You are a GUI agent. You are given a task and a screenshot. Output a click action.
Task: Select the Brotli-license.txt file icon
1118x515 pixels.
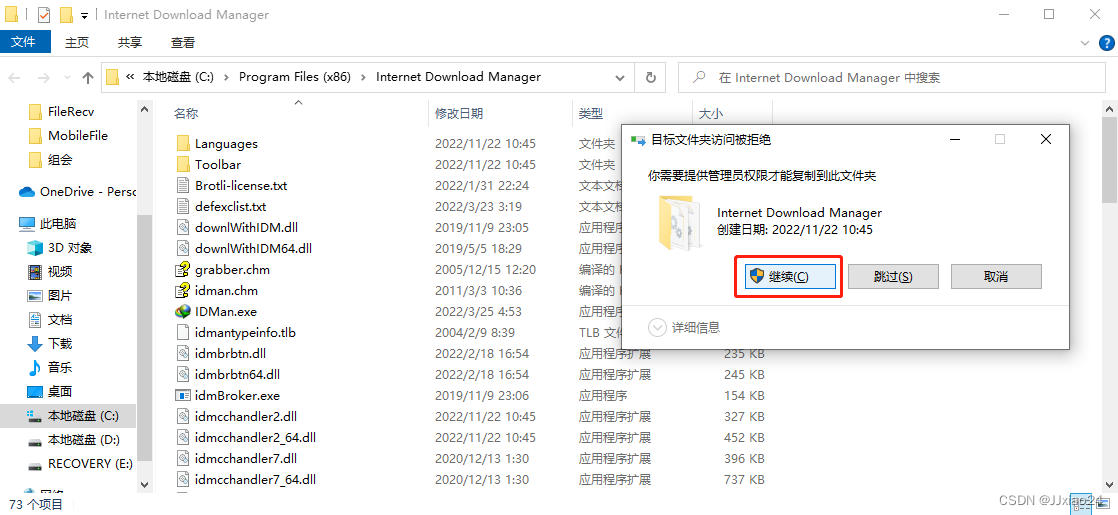[x=183, y=185]
